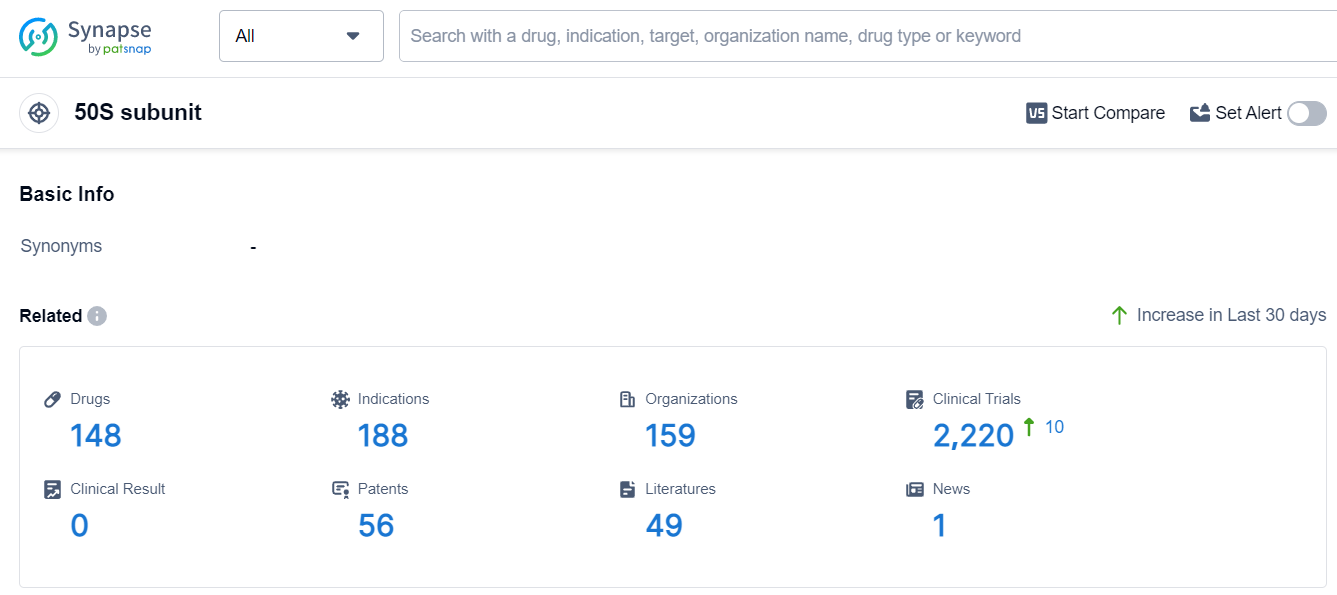This screenshot has height=595, width=1337.
Task: Click the Organizations building icon
Action: pyautogui.click(x=628, y=399)
